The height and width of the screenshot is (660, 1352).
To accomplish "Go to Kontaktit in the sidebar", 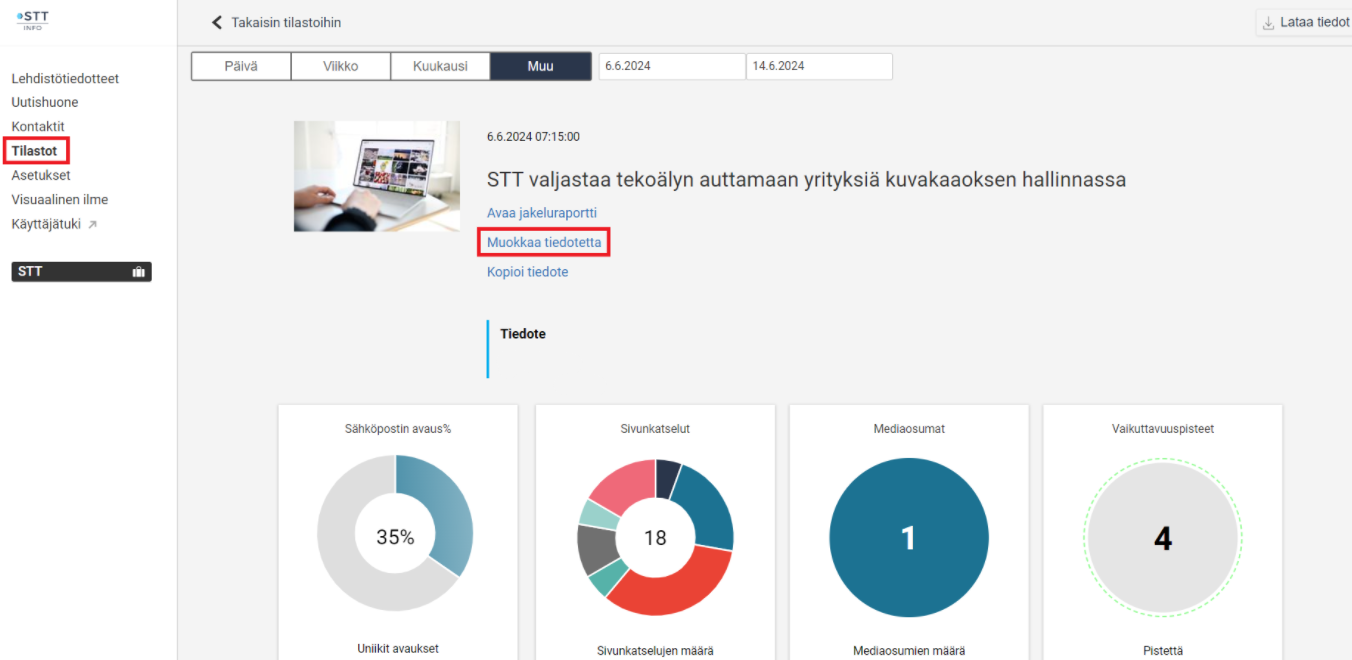I will (x=38, y=126).
